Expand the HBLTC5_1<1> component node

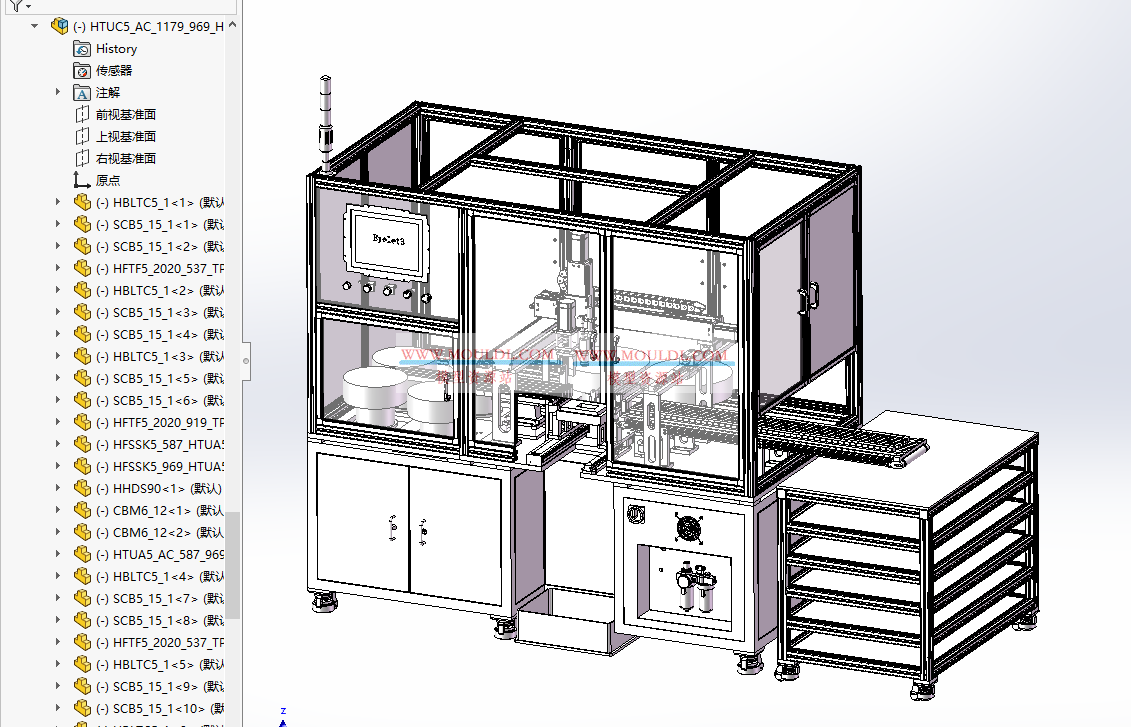pos(58,202)
